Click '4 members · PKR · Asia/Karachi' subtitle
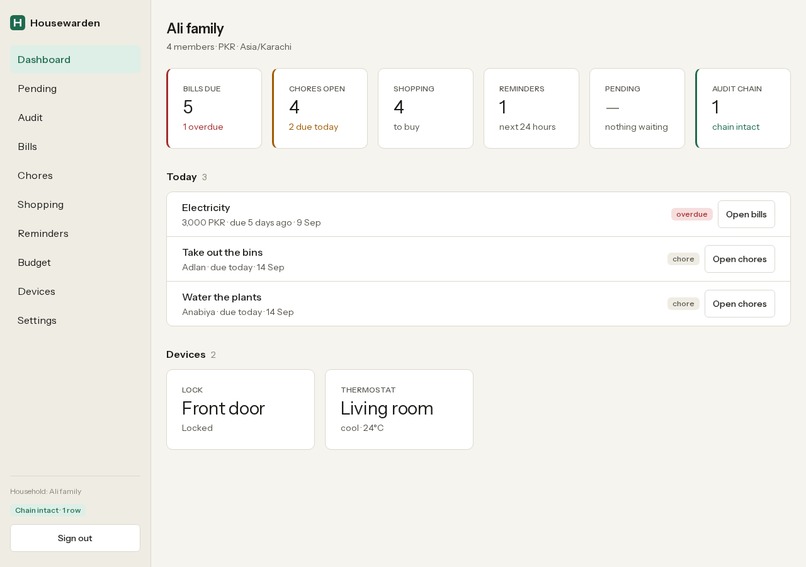The height and width of the screenshot is (567, 806). pyautogui.click(x=229, y=47)
